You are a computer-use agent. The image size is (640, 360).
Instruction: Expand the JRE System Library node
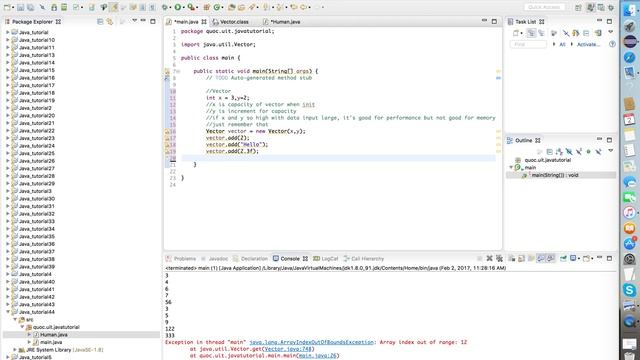coord(15,350)
